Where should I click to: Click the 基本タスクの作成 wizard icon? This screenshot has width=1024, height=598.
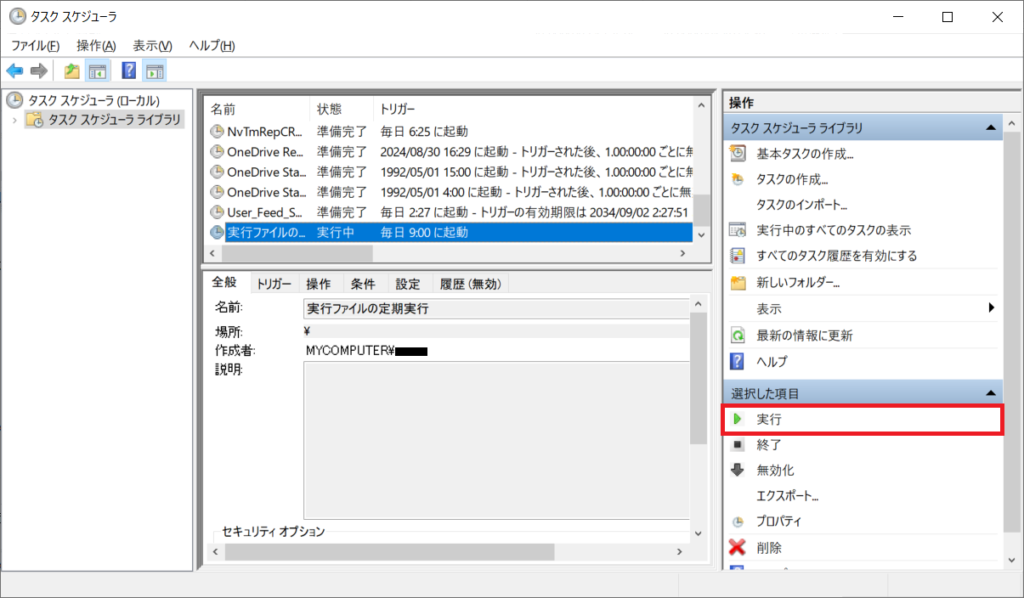coord(738,154)
